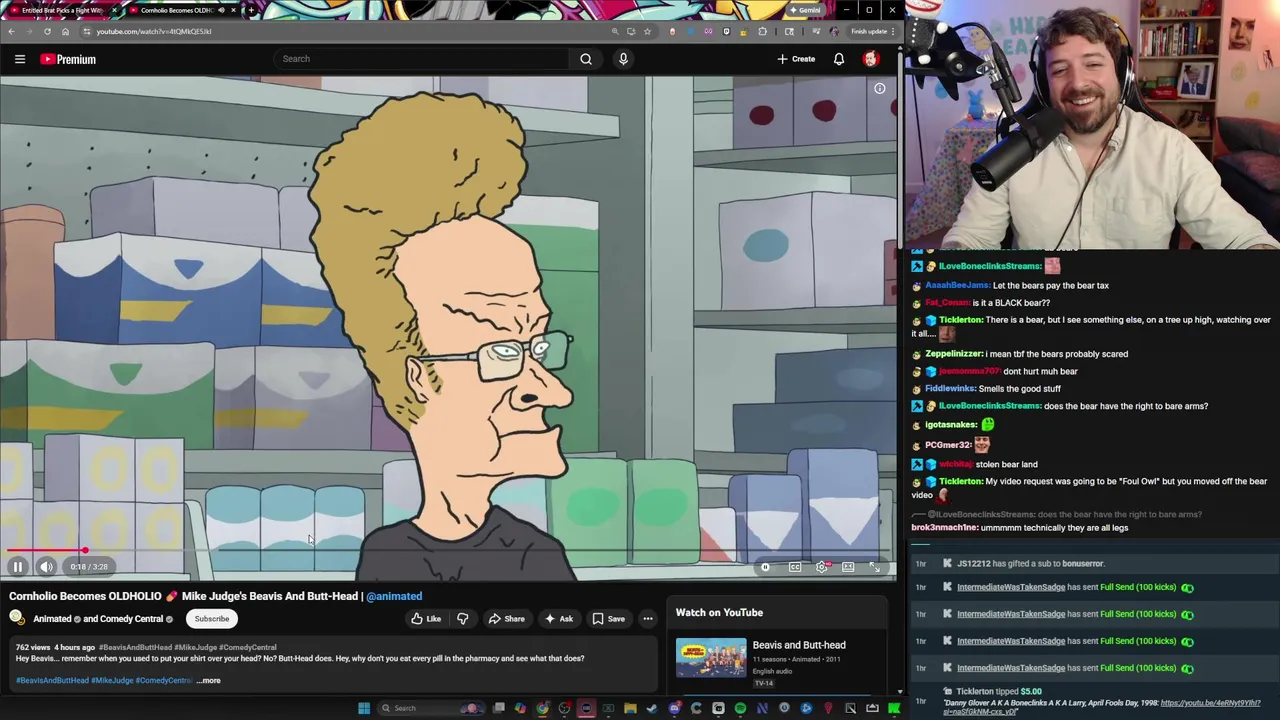1280x720 pixels.
Task: Open the Beavis and Butt-head show thumbnail
Action: 711,658
